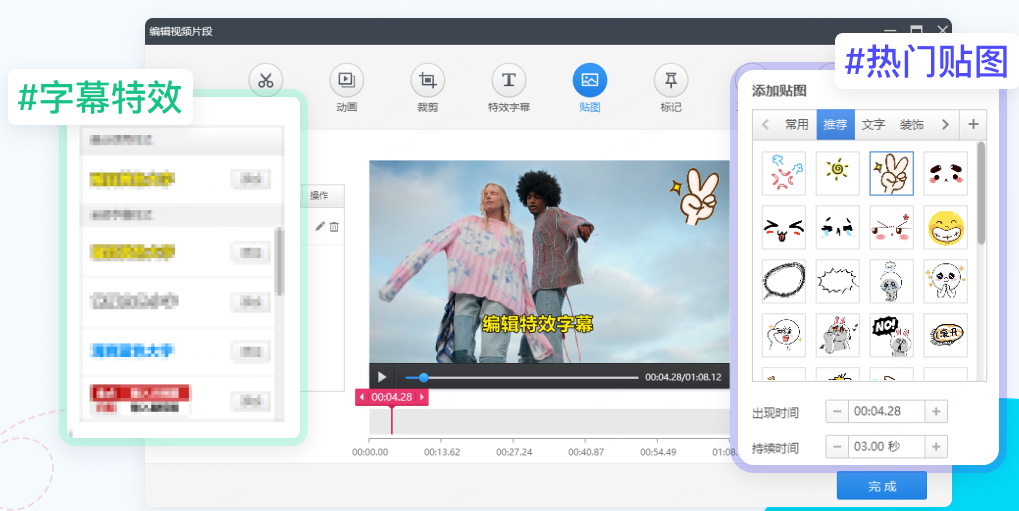The image size is (1019, 511).
Task: Select the victory hand sticker on the video
Action: [x=695, y=197]
